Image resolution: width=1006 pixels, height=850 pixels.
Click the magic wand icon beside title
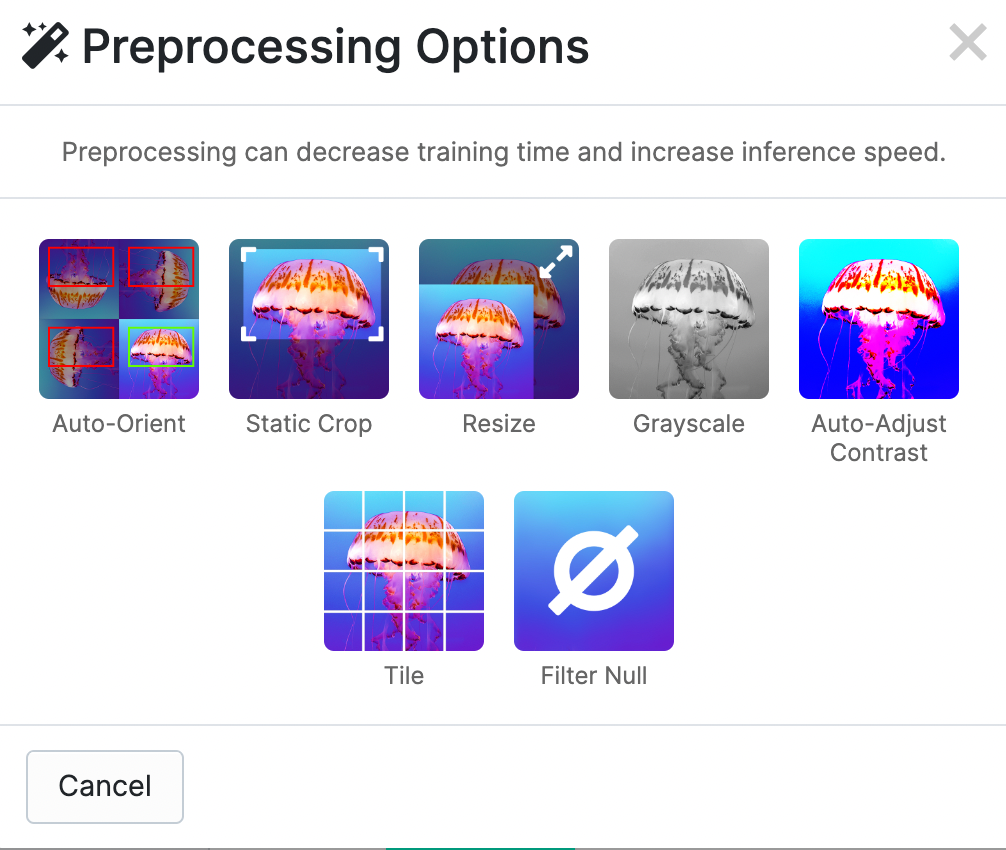click(x=45, y=46)
